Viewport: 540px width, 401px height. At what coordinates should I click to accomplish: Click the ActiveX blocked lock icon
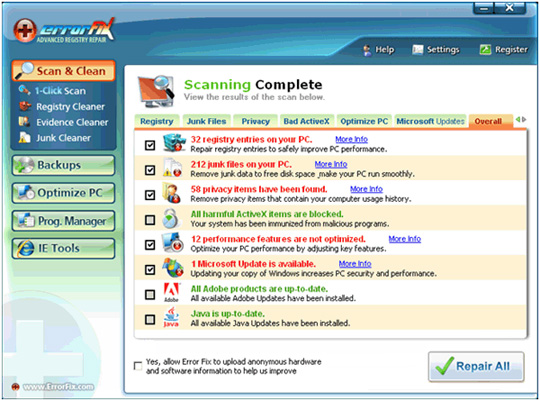tap(171, 218)
